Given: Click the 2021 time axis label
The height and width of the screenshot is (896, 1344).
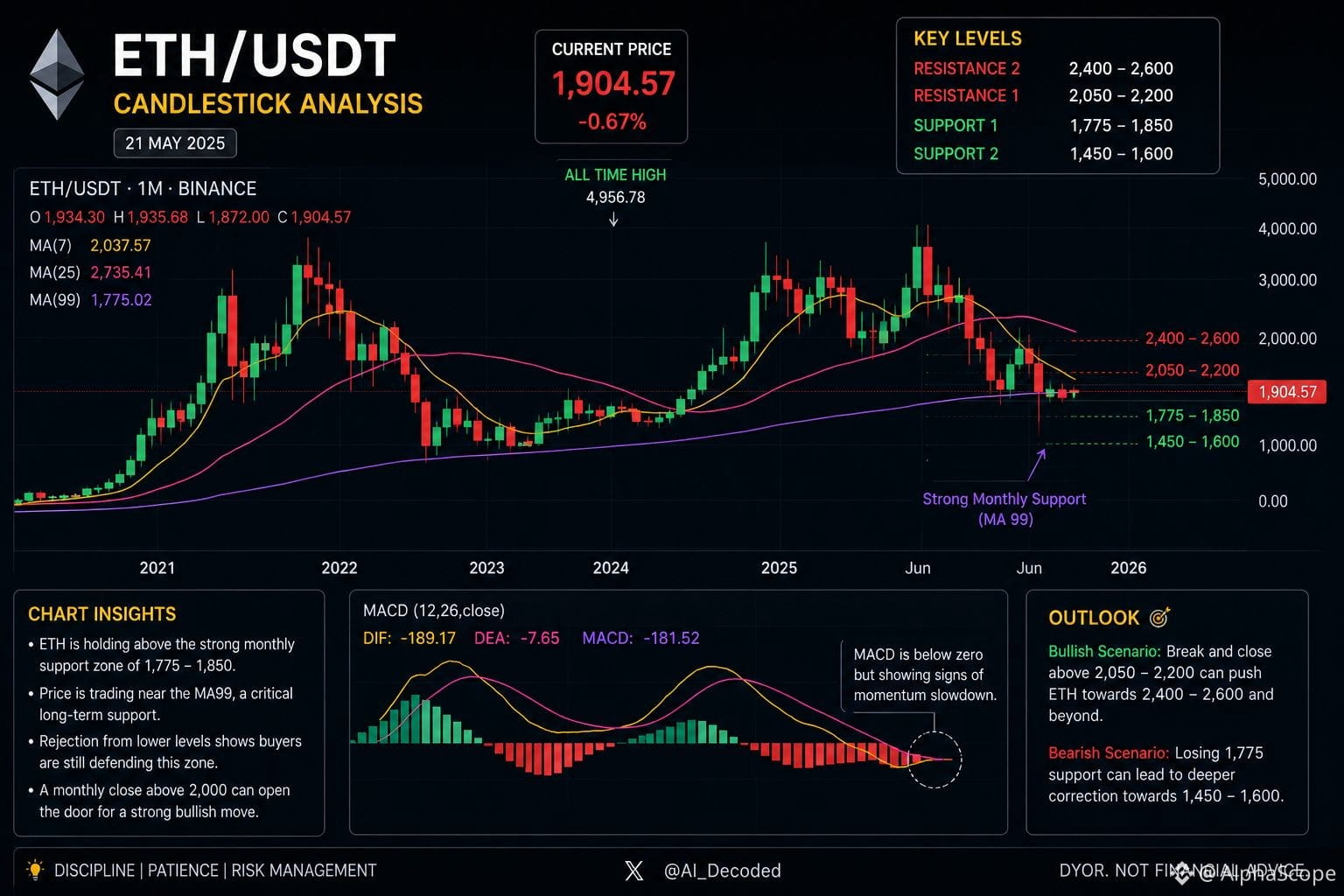Looking at the screenshot, I should coord(157,568).
